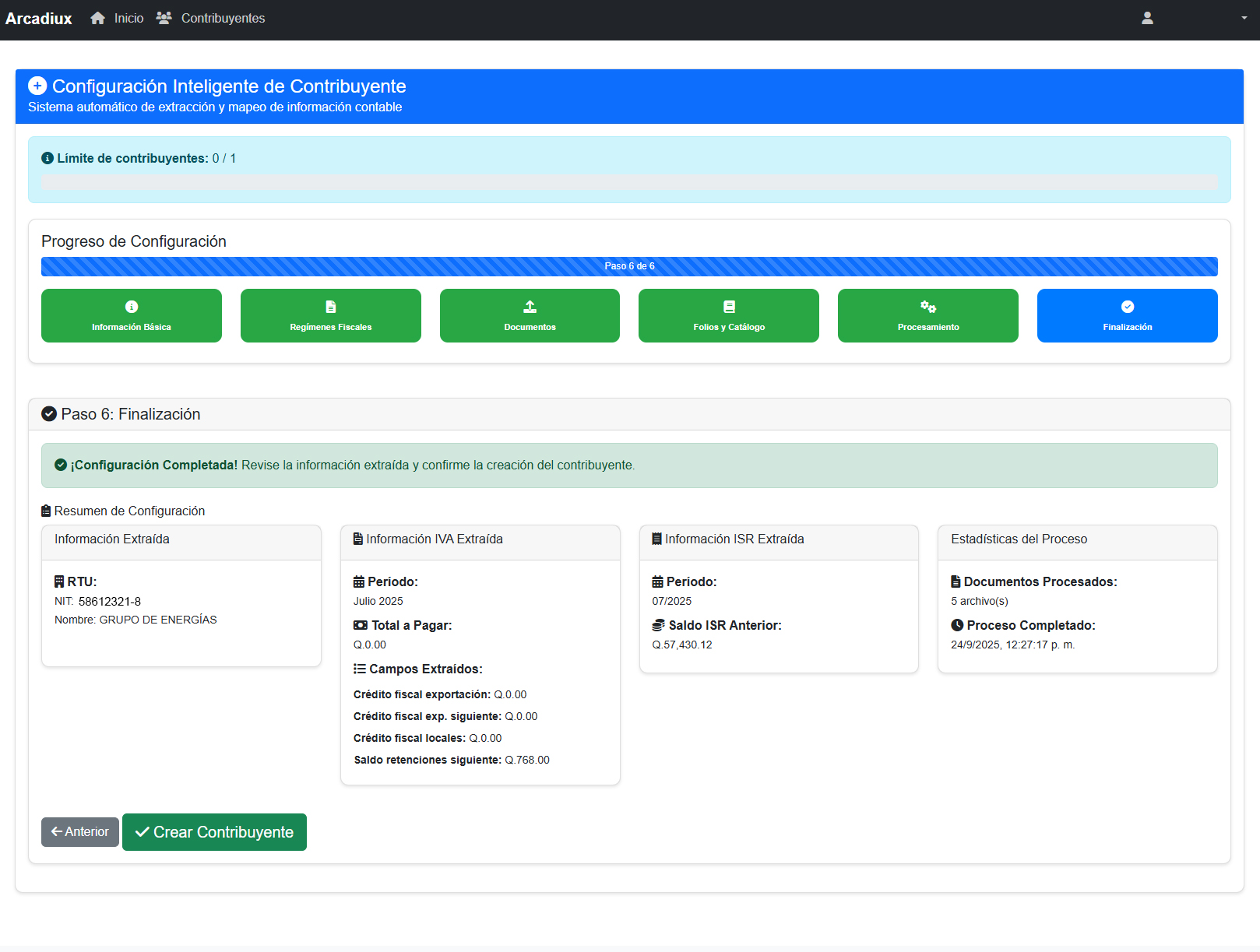Click the plus icon in the blue header
This screenshot has width=1260, height=952.
(37, 86)
